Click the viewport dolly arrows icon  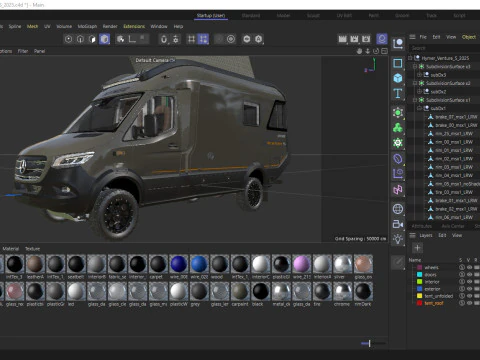(368, 51)
